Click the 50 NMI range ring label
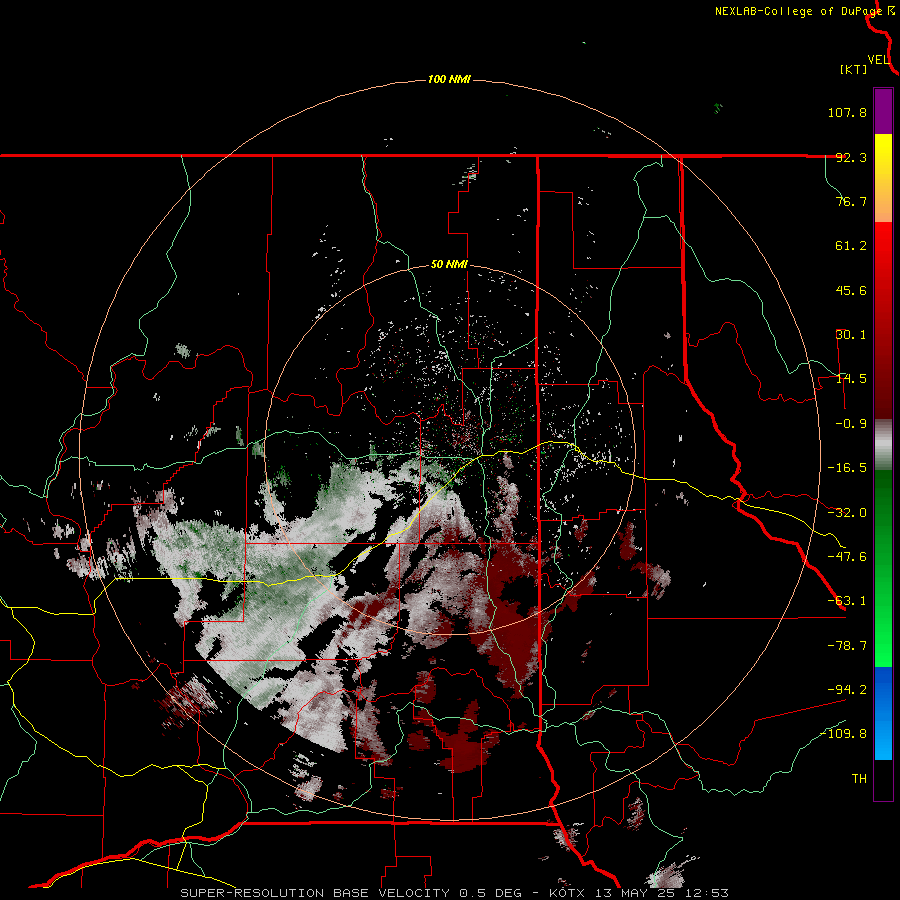 (449, 265)
